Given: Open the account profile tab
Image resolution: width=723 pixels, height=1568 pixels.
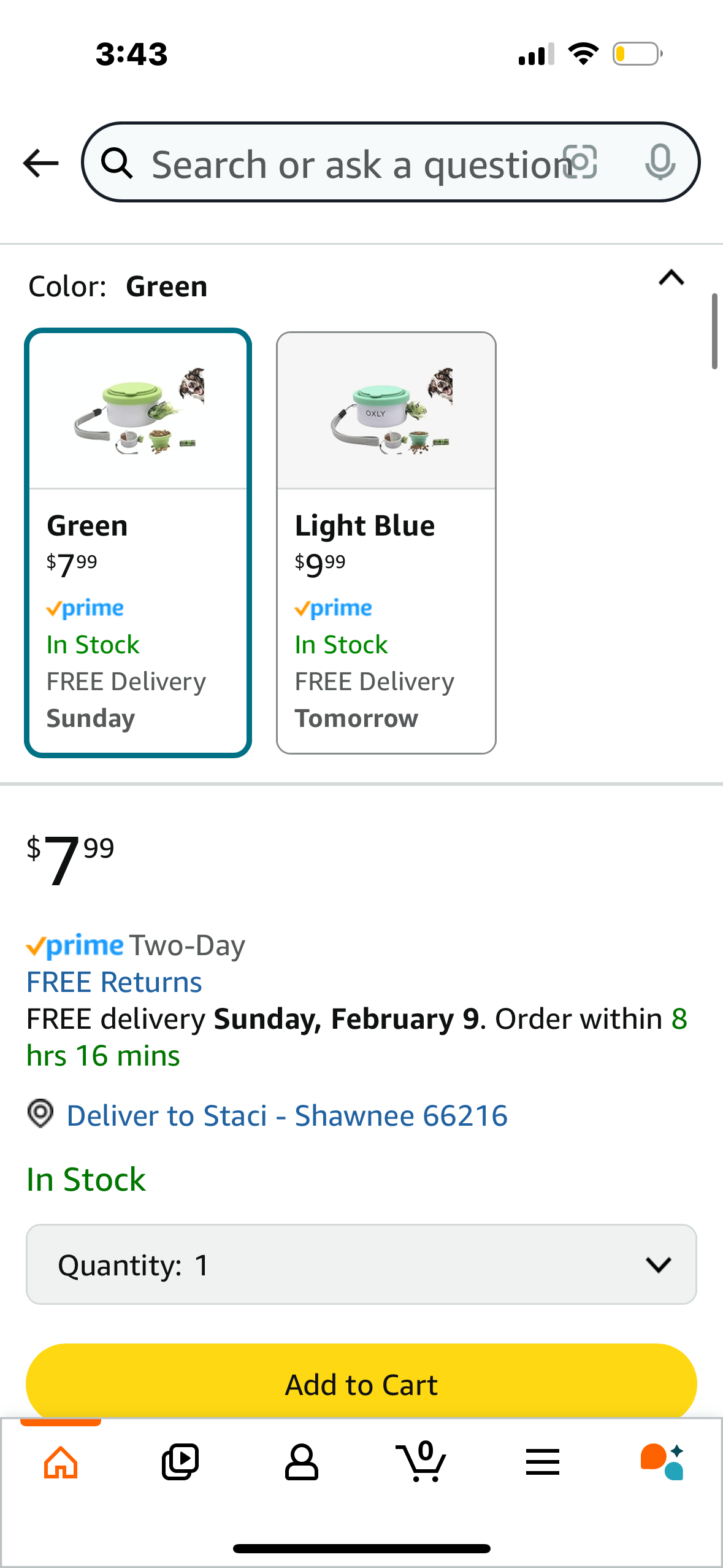Looking at the screenshot, I should point(301,1463).
